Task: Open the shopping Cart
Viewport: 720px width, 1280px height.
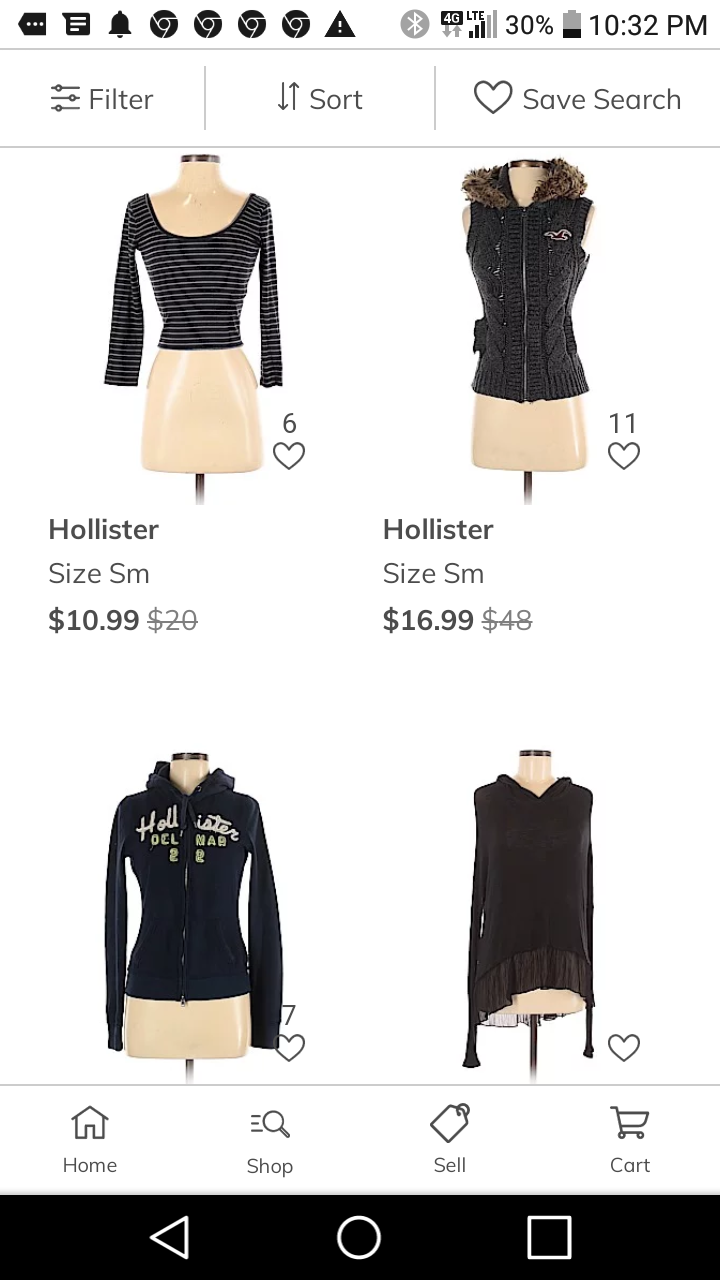Action: click(630, 1140)
